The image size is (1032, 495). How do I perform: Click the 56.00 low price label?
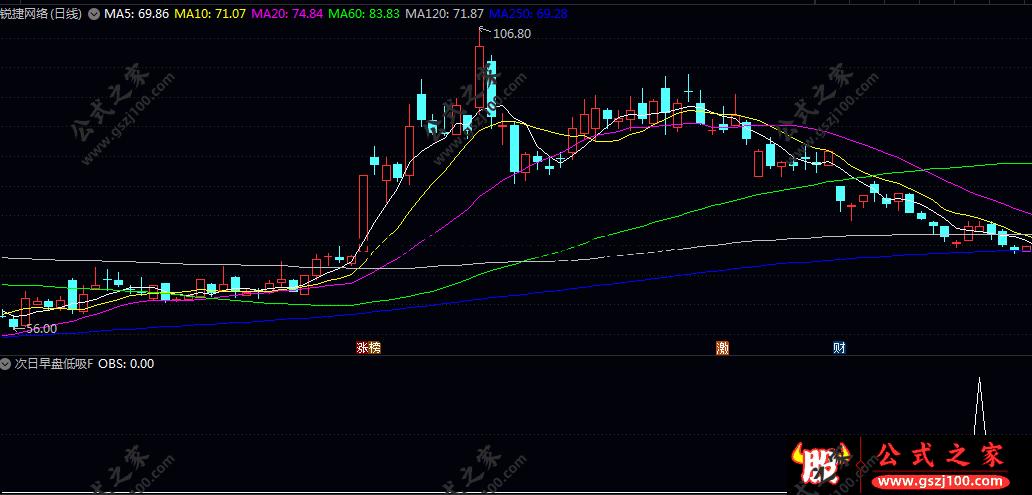click(x=41, y=328)
